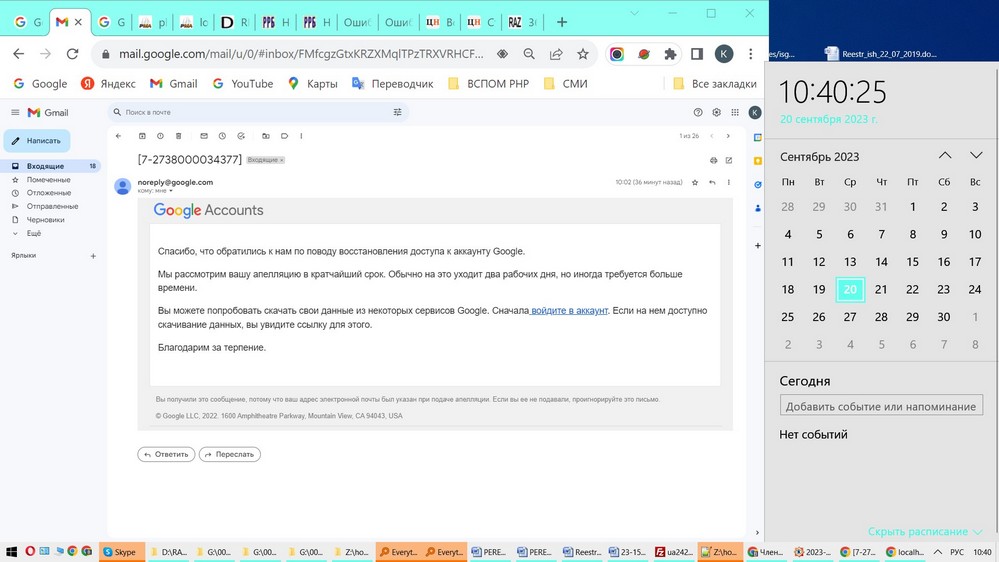Toggle the Gmail main menu hamburger

coord(15,112)
